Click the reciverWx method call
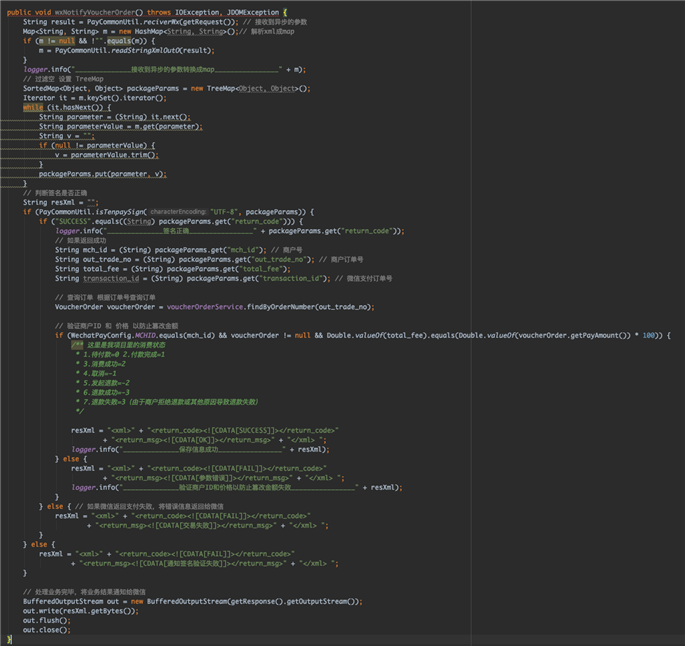The image size is (685, 646). click(161, 22)
